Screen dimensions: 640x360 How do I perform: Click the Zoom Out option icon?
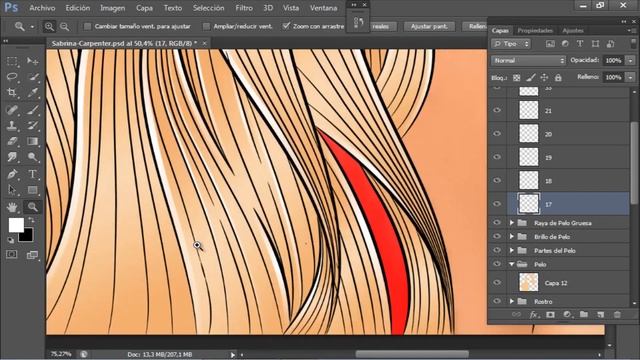(64, 27)
